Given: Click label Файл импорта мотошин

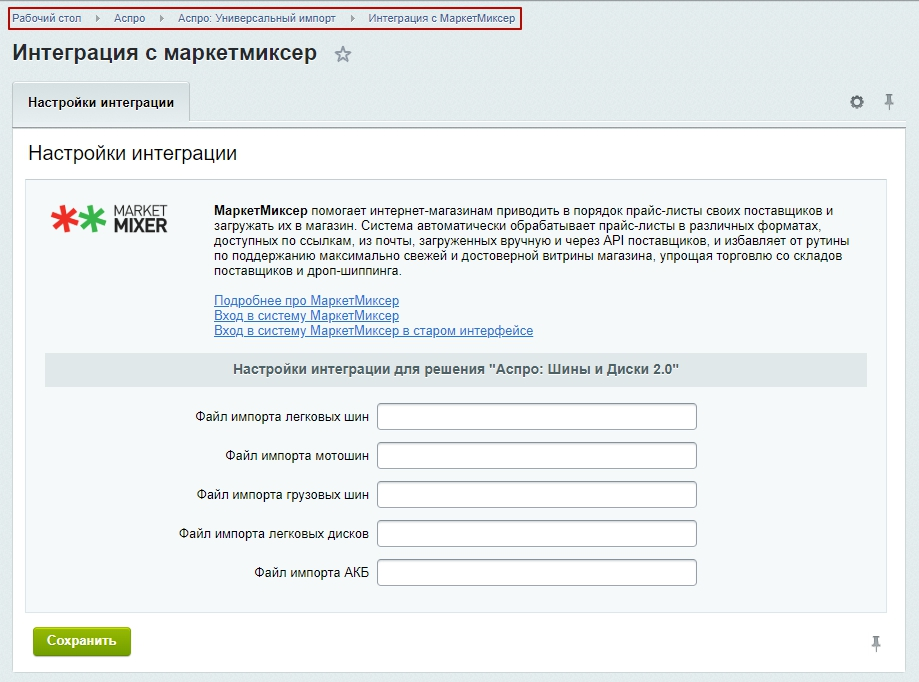Looking at the screenshot, I should (x=297, y=455).
